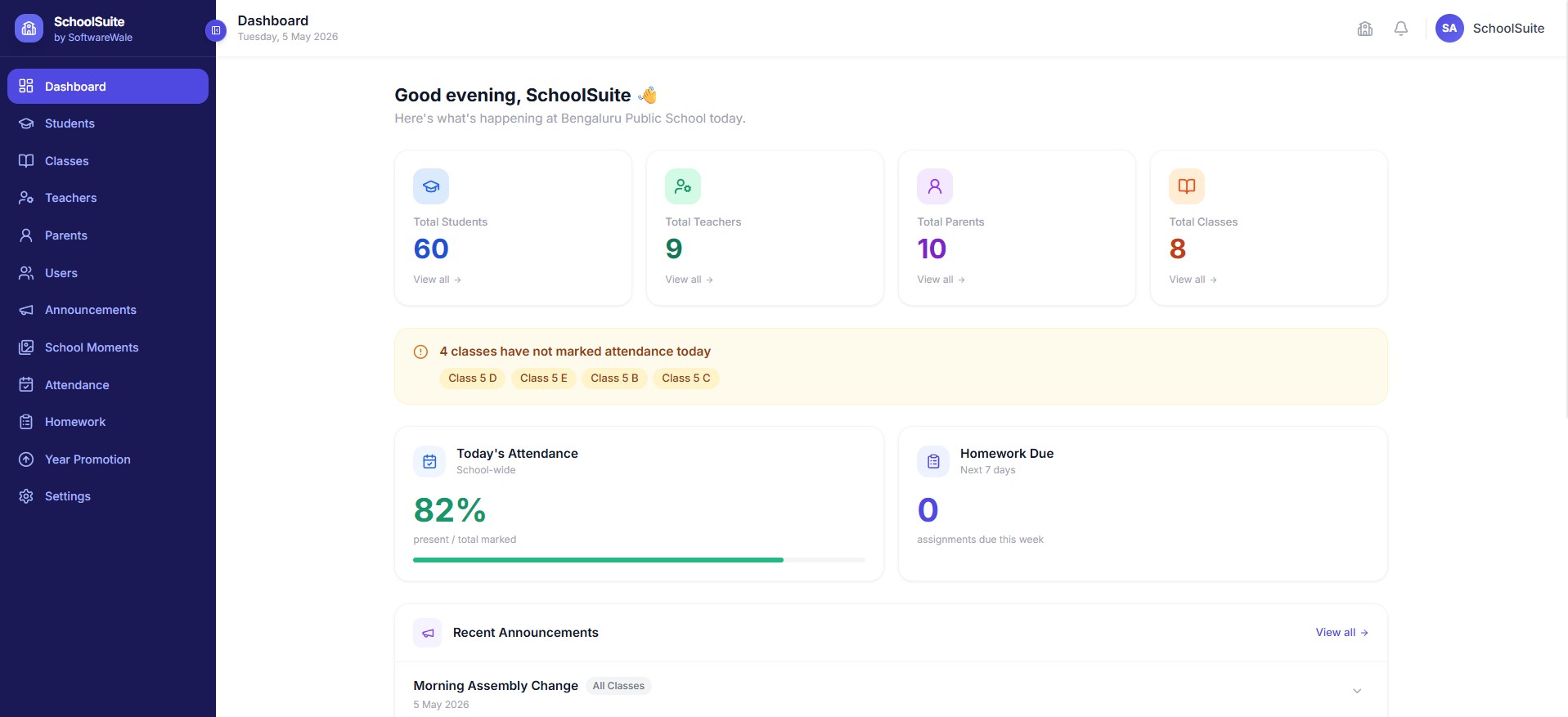
Task: Click the Recent Announcements megaphone icon
Action: click(428, 633)
